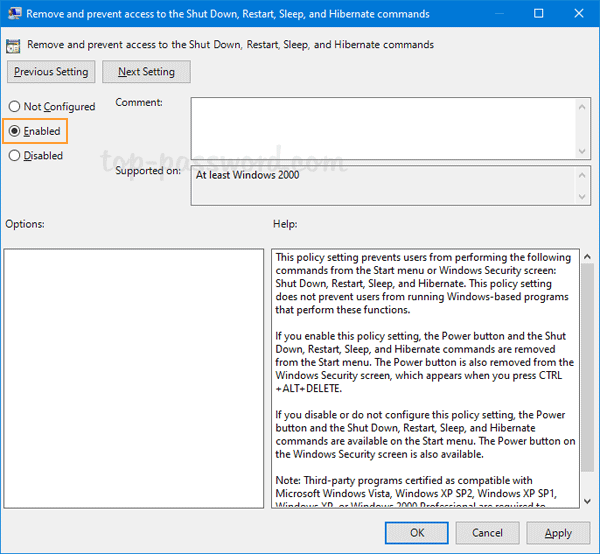600x554 pixels.
Task: Maximize the policy setting window
Action: tap(539, 14)
